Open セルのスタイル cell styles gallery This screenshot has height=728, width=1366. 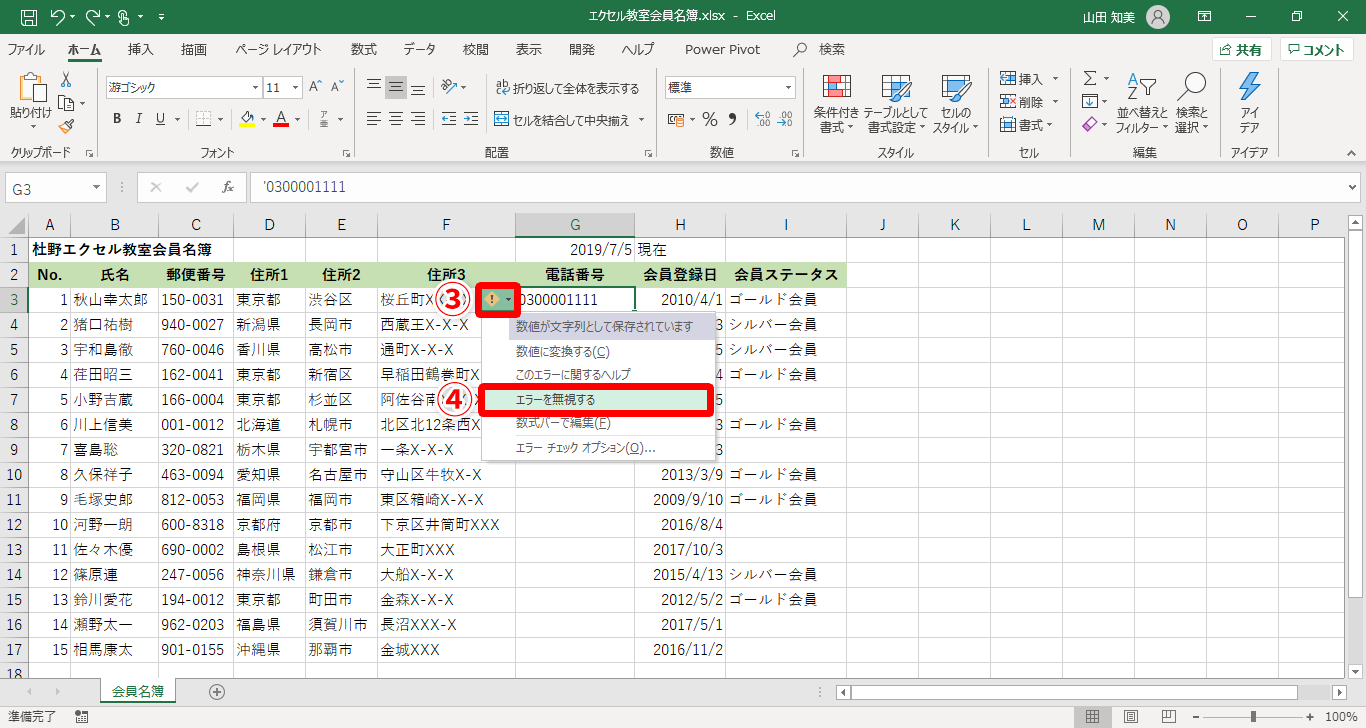[956, 104]
